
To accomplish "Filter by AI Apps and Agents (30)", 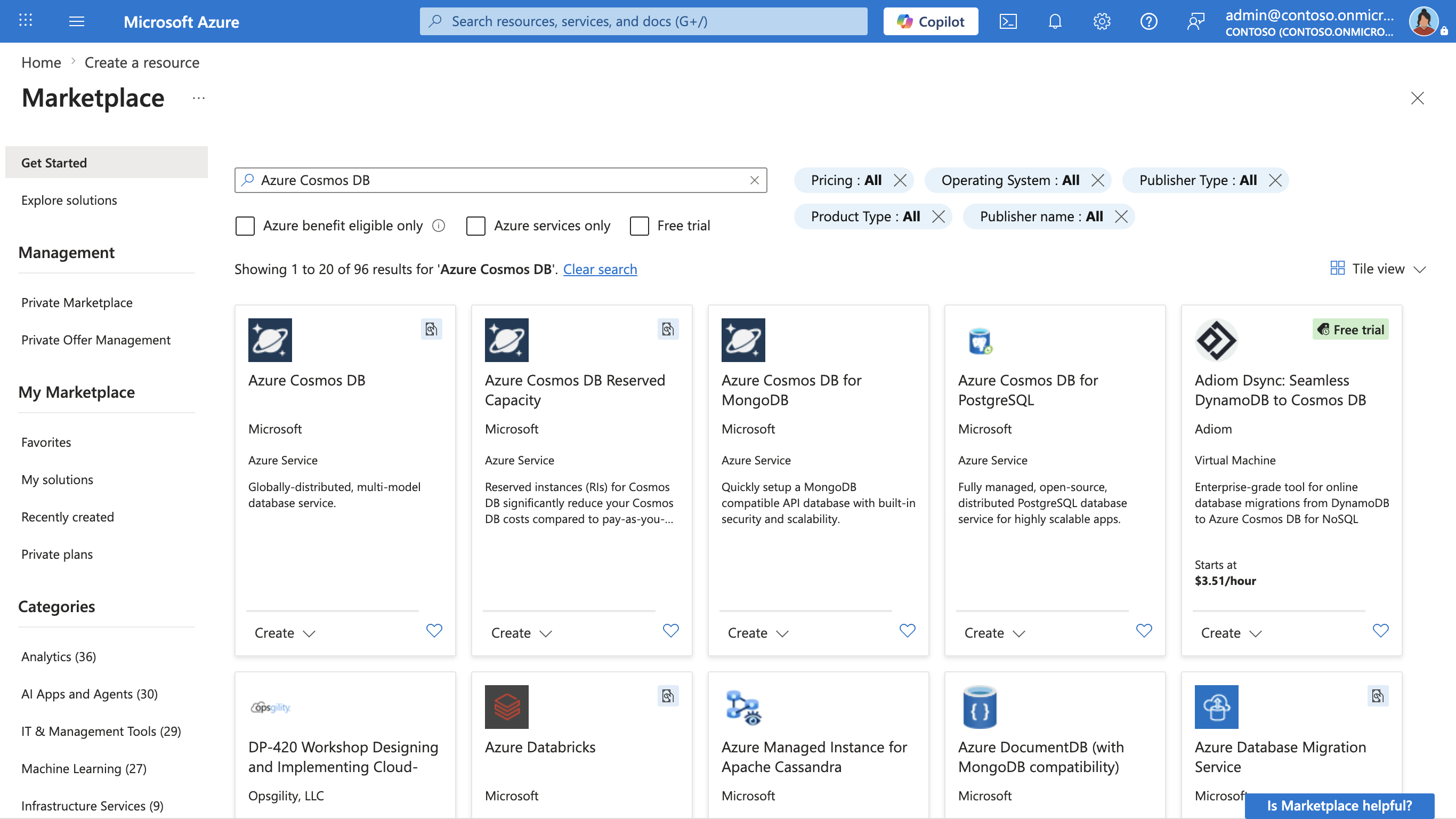I will click(90, 694).
